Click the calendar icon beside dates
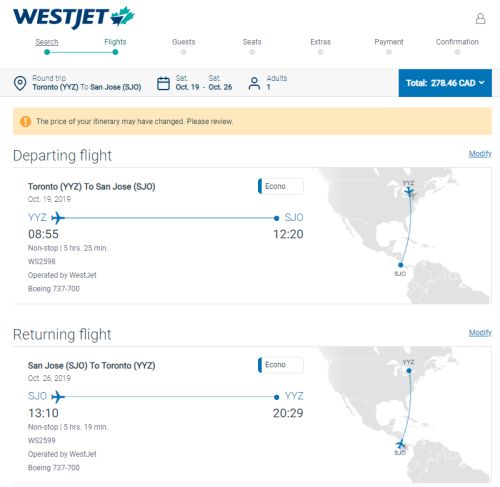500x487 pixels. pyautogui.click(x=163, y=83)
